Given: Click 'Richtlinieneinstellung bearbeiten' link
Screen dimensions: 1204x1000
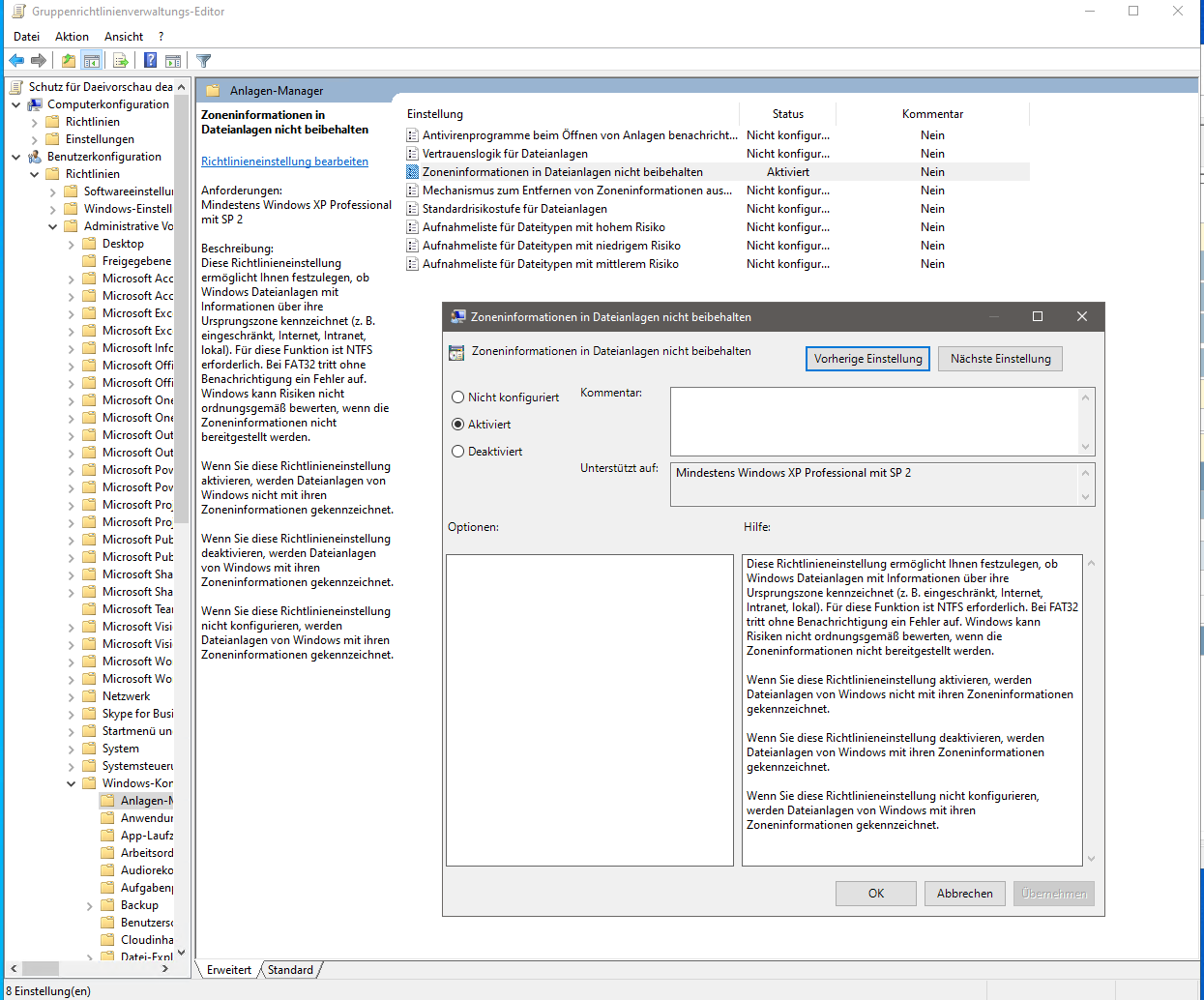Looking at the screenshot, I should coord(284,162).
